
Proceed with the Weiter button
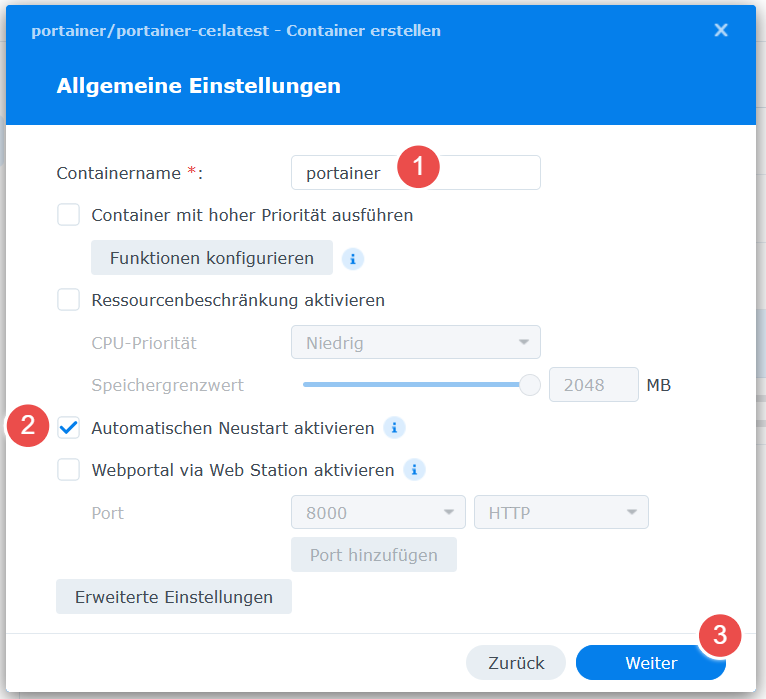(x=651, y=663)
